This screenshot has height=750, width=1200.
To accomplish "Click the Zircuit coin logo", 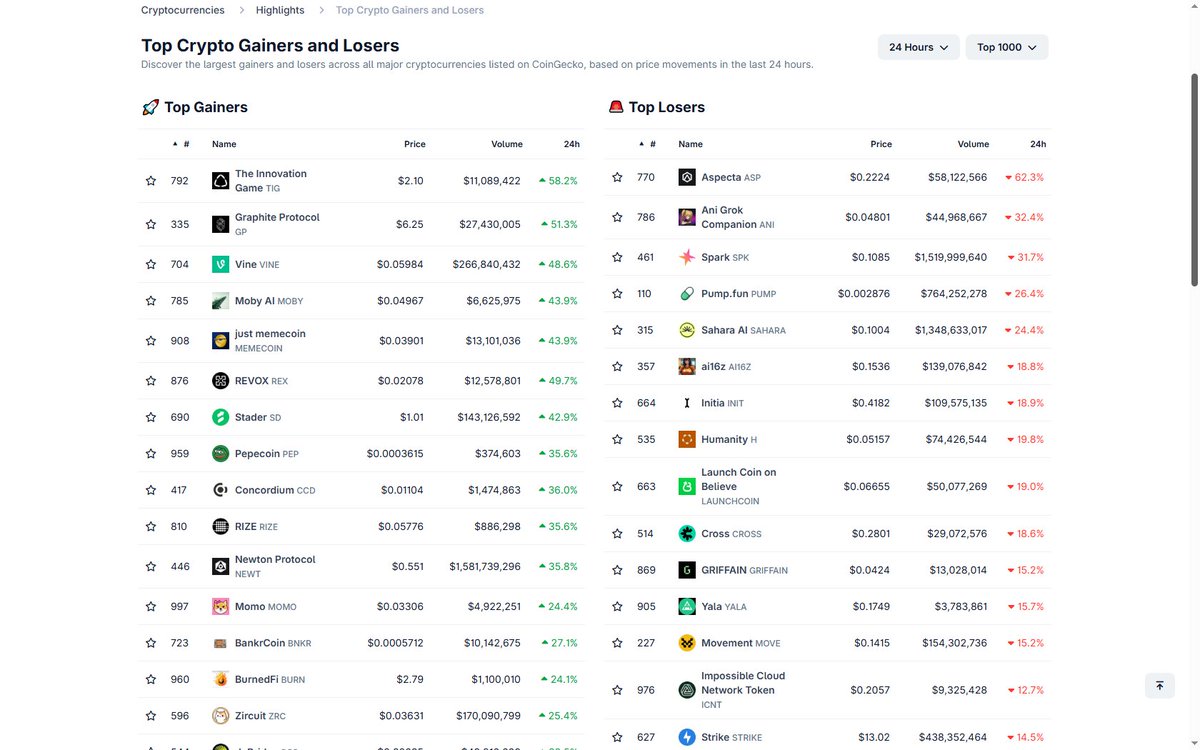I will [x=221, y=716].
